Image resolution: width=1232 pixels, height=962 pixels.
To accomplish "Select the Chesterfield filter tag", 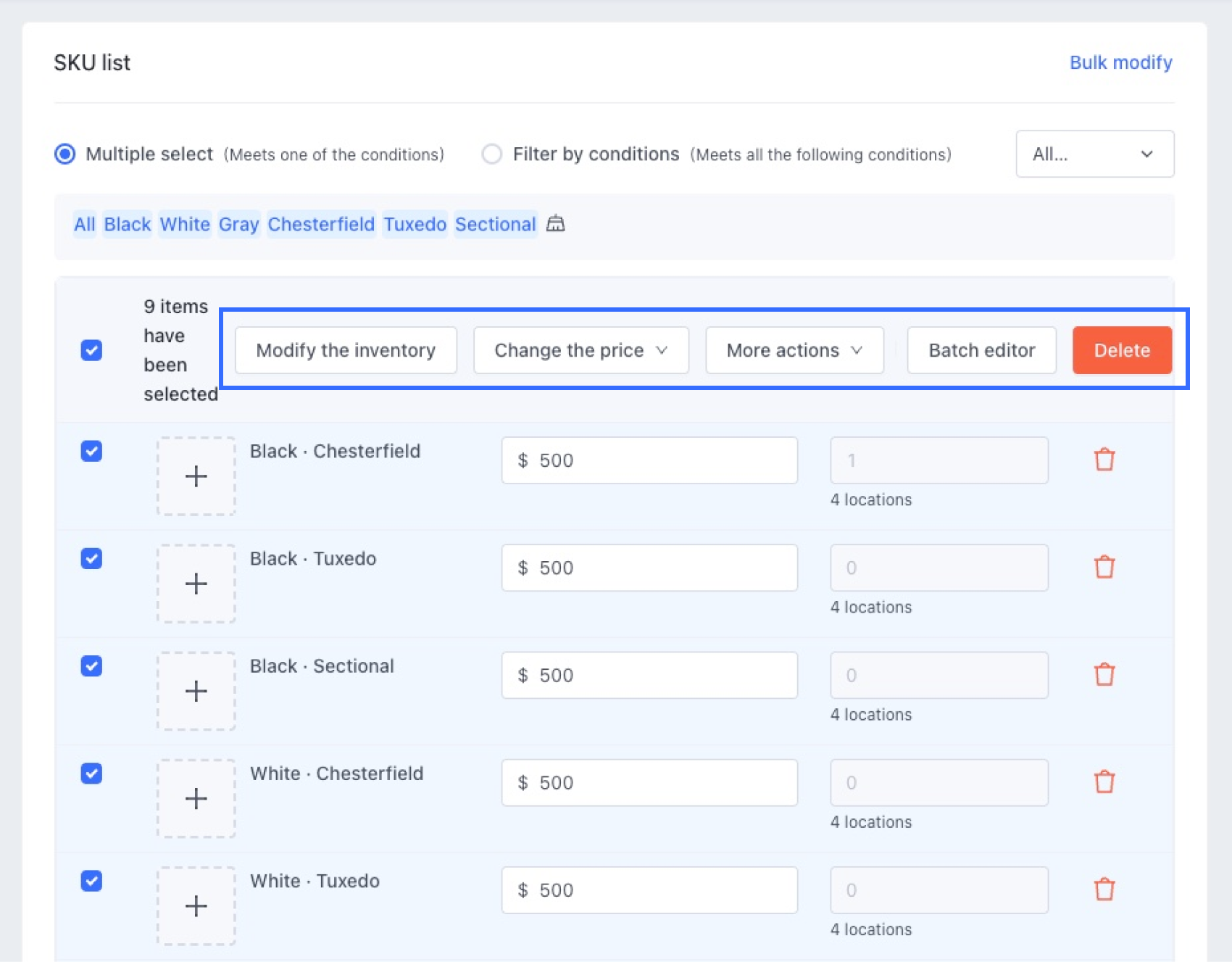I will click(x=321, y=224).
